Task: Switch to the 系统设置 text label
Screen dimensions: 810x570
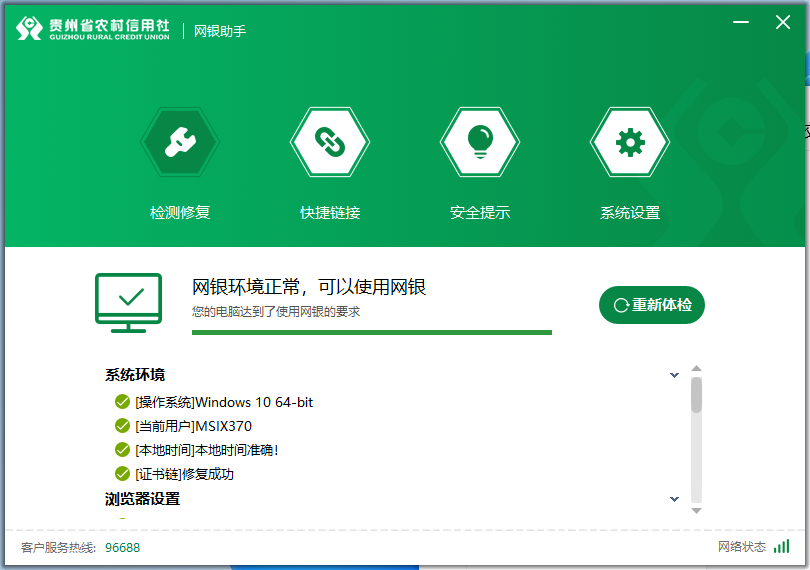Action: [630, 213]
